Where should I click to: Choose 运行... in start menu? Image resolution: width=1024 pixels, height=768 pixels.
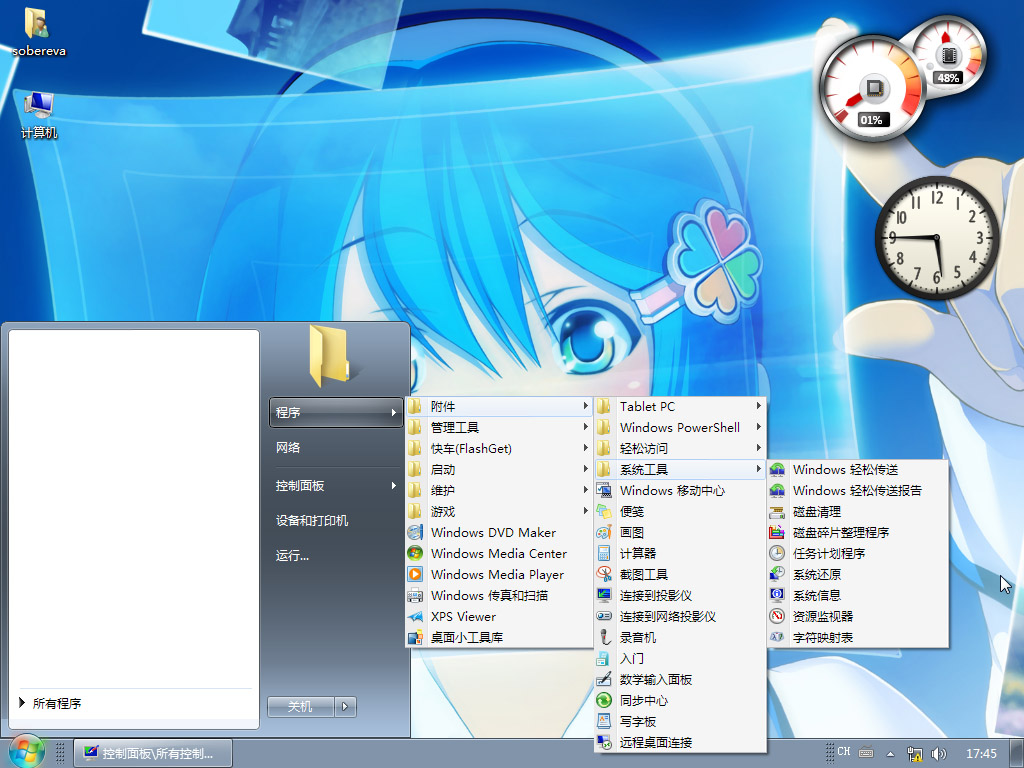coord(336,556)
